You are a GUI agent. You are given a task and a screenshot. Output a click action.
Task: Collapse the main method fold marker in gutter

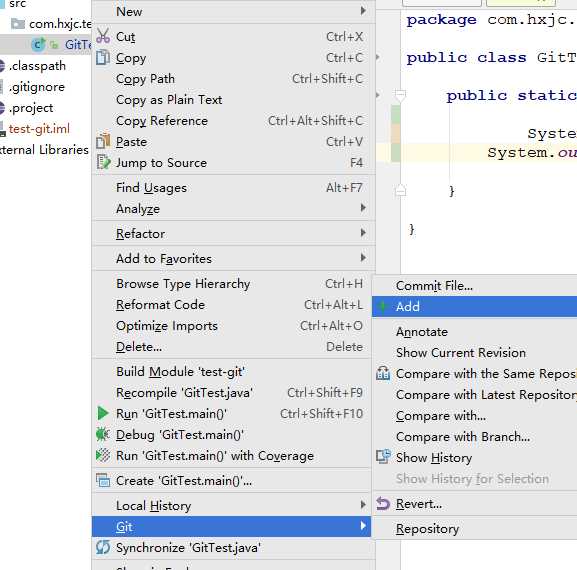[x=400, y=95]
